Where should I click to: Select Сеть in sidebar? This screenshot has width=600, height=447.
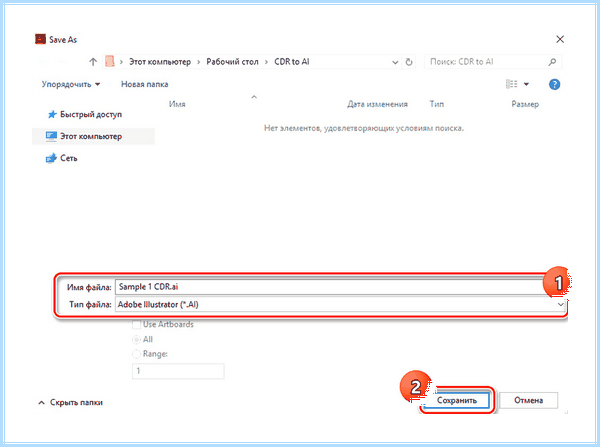[x=62, y=158]
